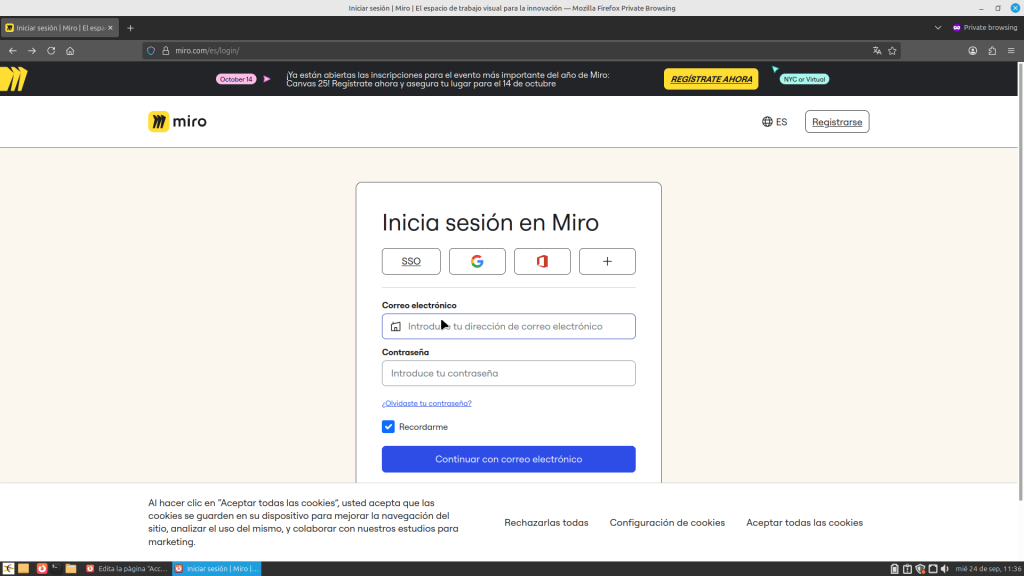This screenshot has width=1024, height=576.
Task: Open Firefox hamburger application menu
Action: (1010, 50)
